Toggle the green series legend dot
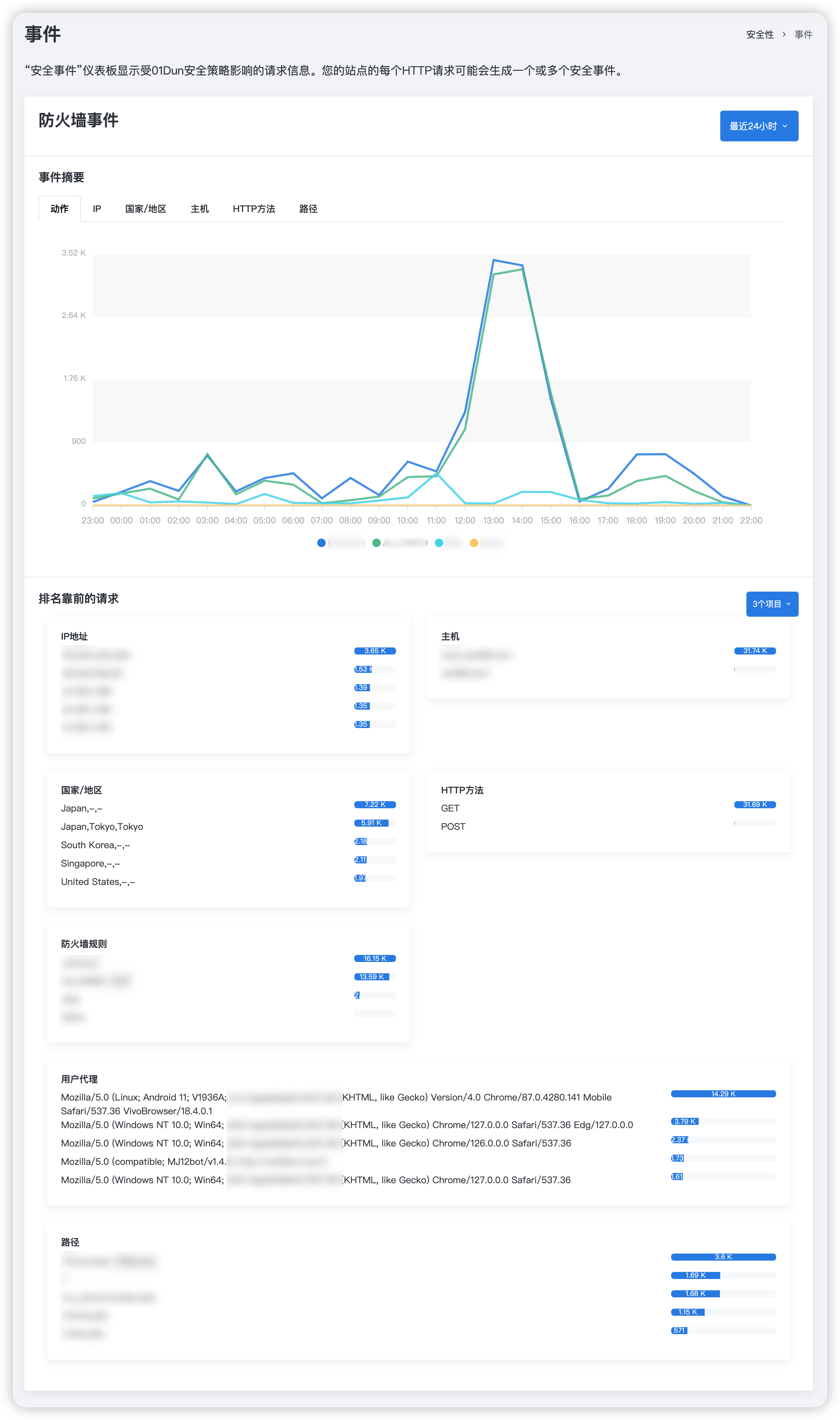This screenshot has height=1420, width=840. click(376, 542)
